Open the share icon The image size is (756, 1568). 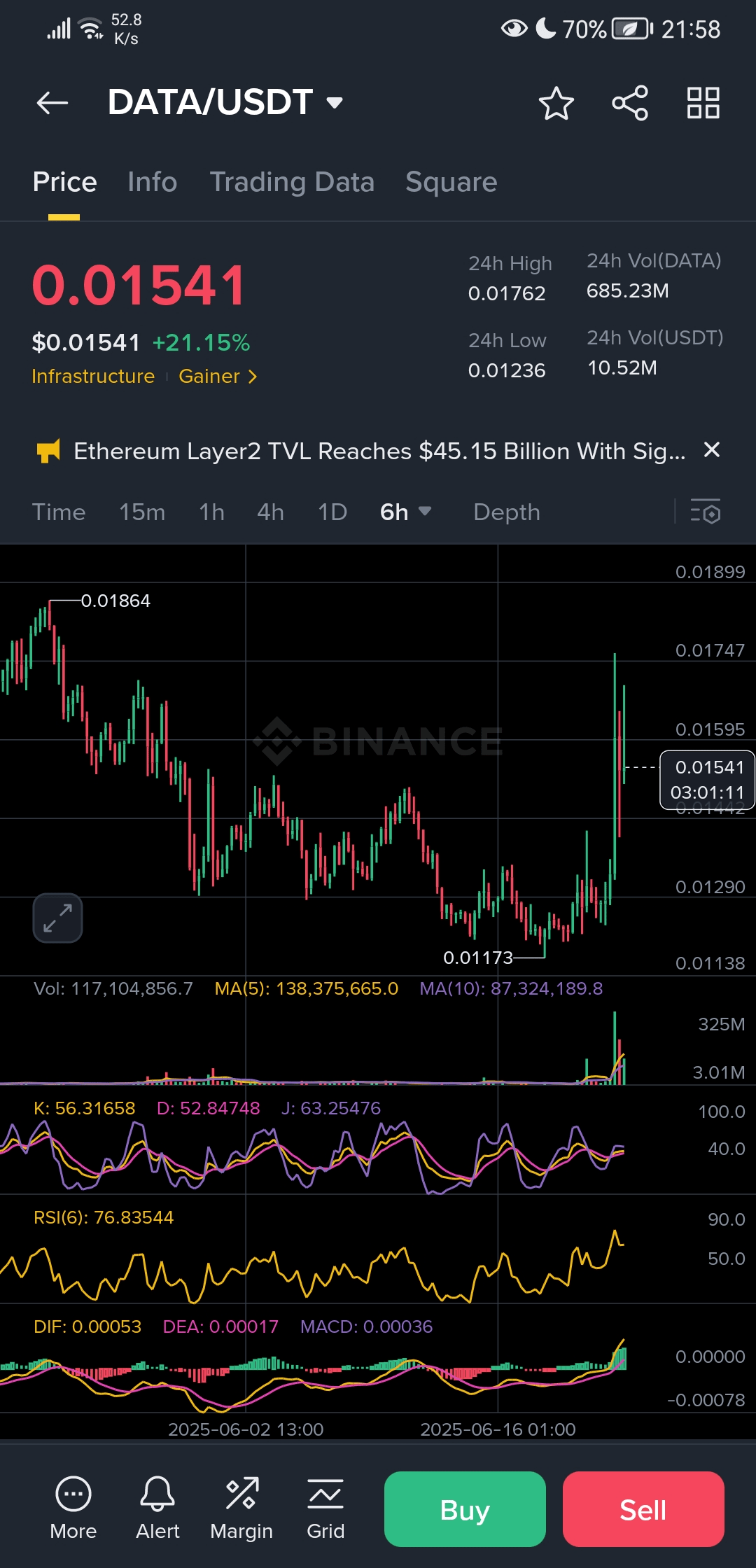(x=630, y=104)
